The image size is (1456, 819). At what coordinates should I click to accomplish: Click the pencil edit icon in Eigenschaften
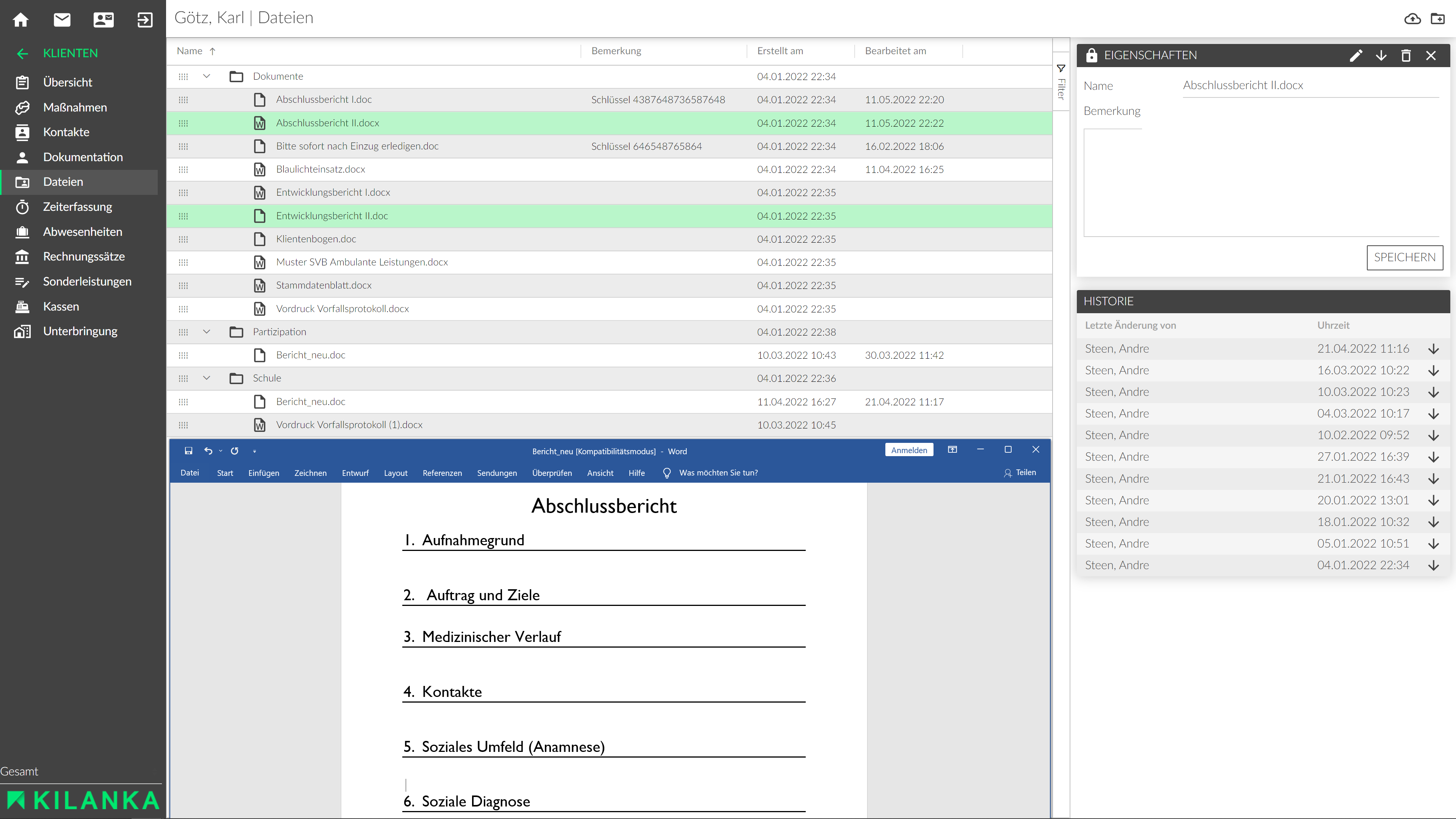click(1356, 55)
